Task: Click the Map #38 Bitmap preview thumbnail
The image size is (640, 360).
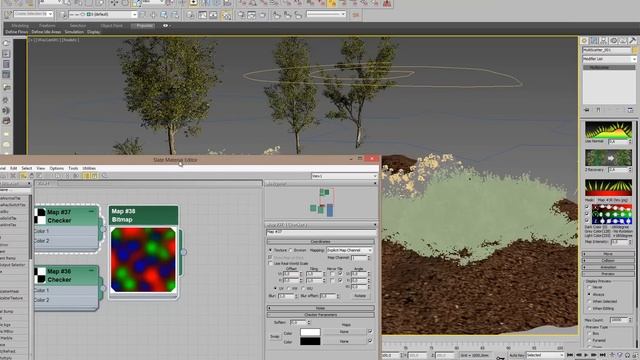Action: [x=143, y=260]
